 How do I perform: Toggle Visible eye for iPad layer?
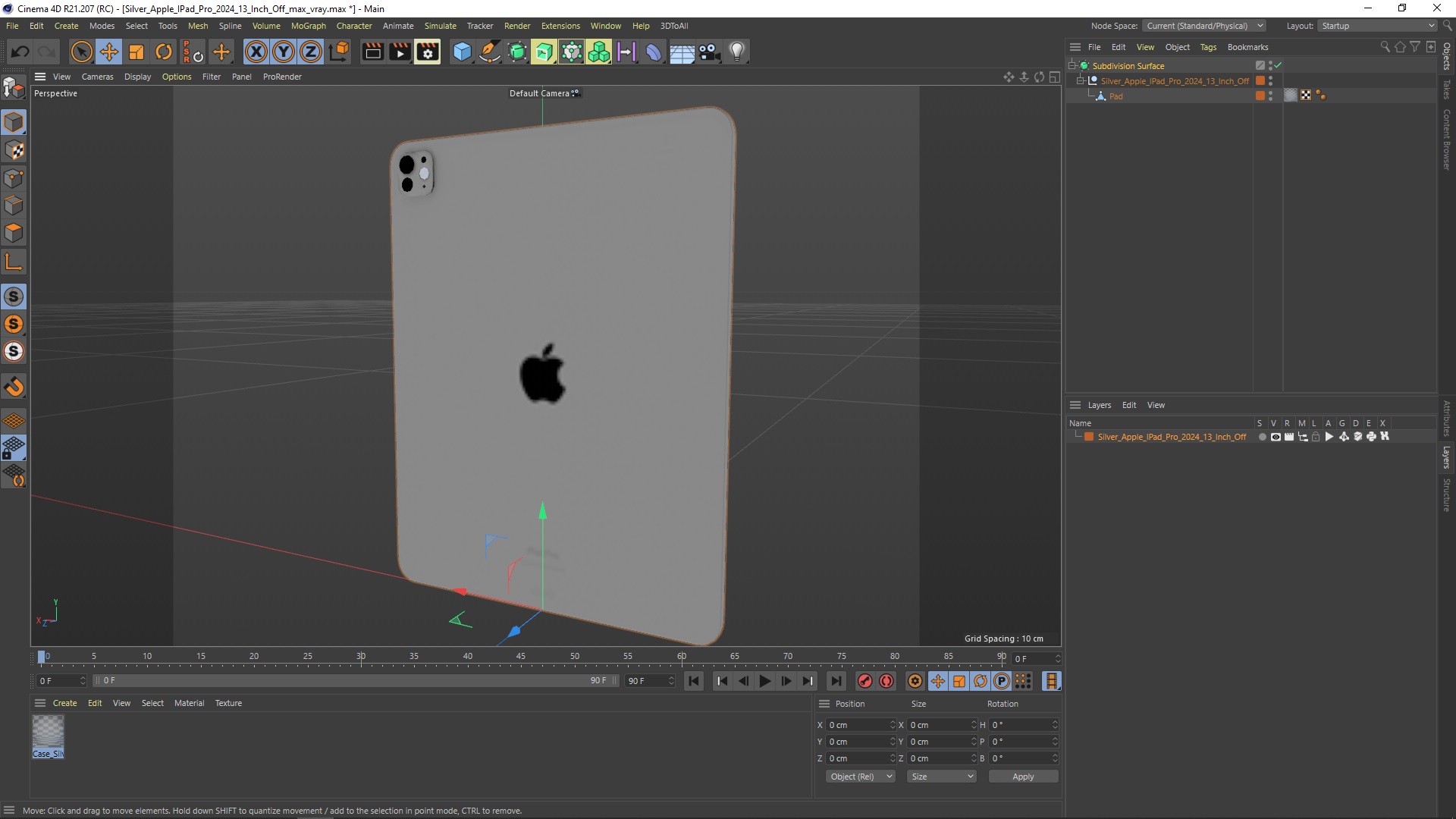point(1276,437)
